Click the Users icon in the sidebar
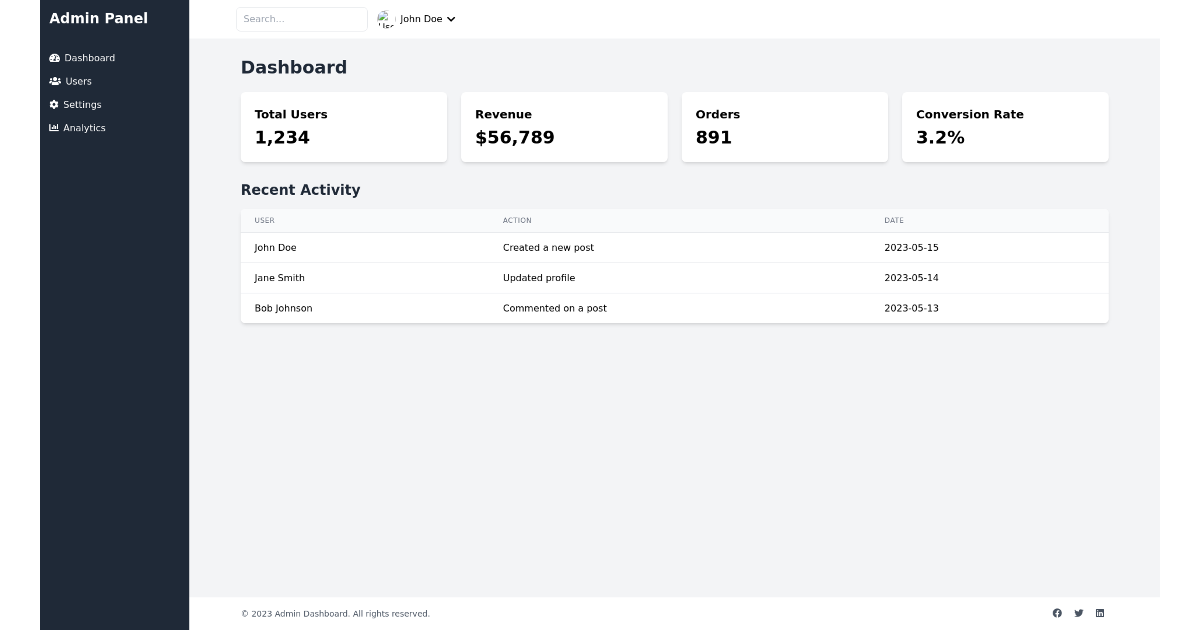 pos(54,81)
